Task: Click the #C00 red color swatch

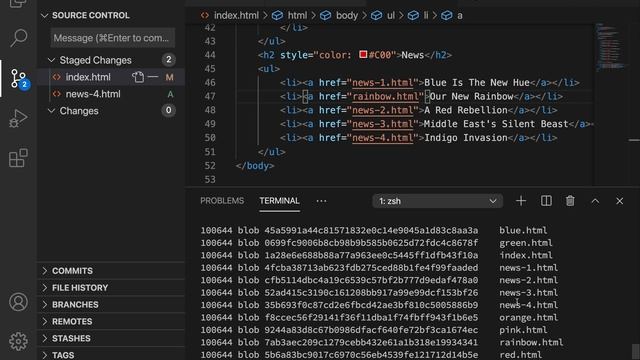Action: click(x=363, y=54)
